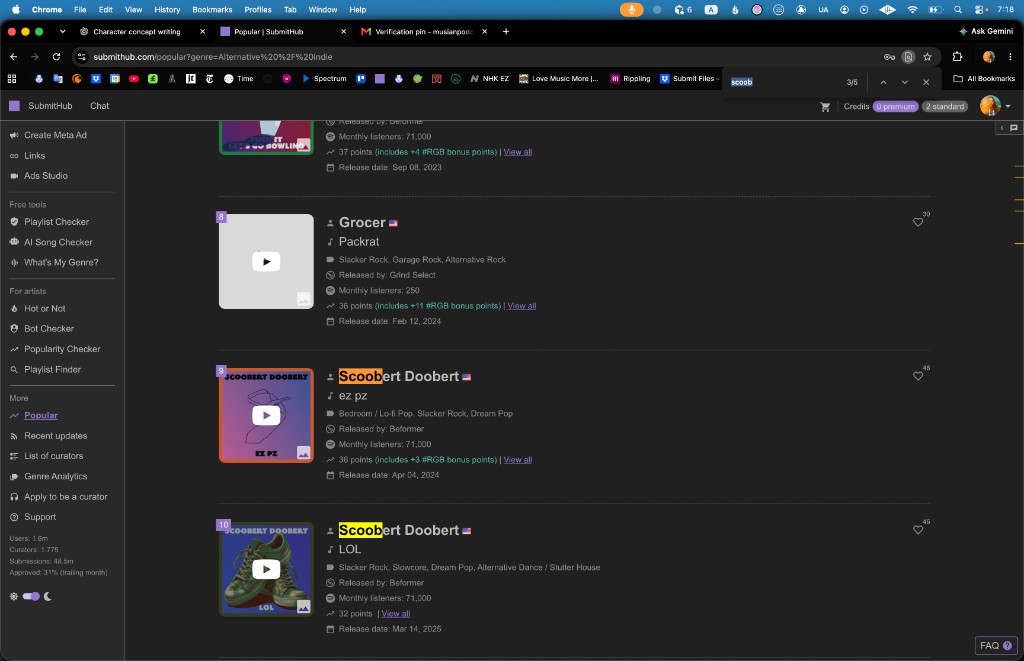Screen dimensions: 1024x661
Task: Open List of curators
Action: pyautogui.click(x=54, y=456)
